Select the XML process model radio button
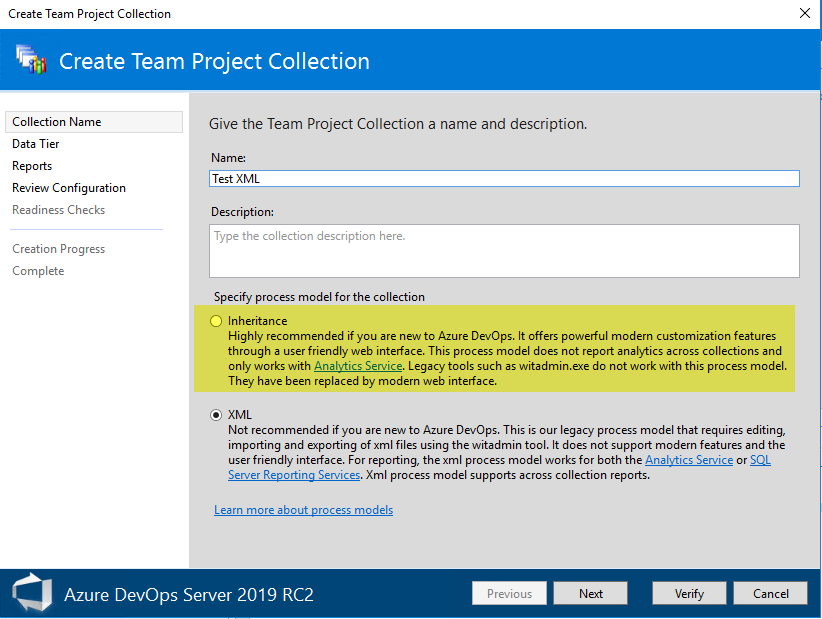The width and height of the screenshot is (822, 619). pyautogui.click(x=216, y=415)
